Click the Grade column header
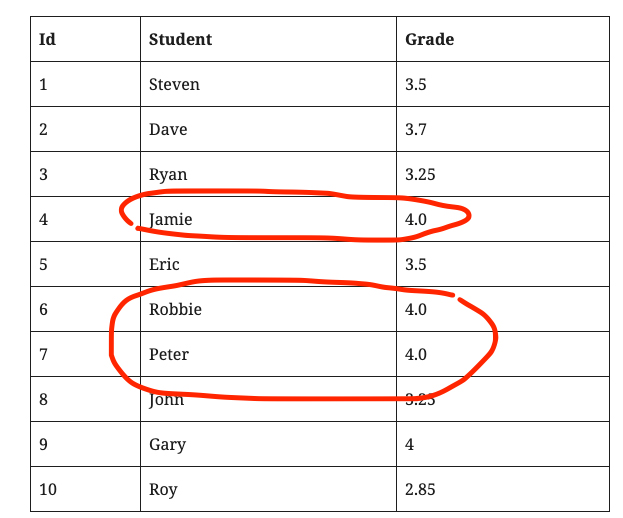The width and height of the screenshot is (623, 518). [x=503, y=39]
